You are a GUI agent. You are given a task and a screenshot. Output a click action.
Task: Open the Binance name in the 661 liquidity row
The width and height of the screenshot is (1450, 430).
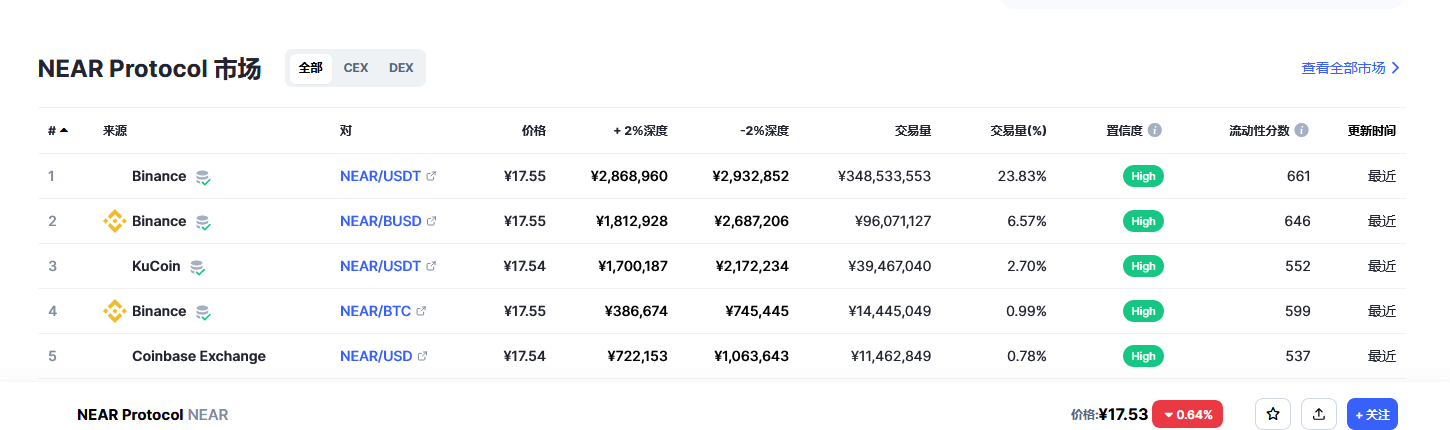click(159, 176)
